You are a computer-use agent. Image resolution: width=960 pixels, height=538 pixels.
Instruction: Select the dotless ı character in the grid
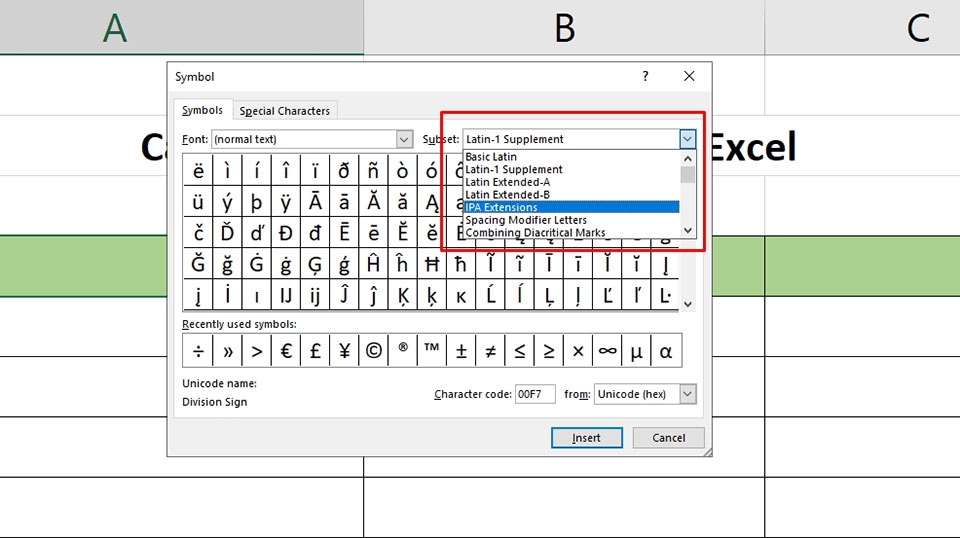tap(257, 295)
